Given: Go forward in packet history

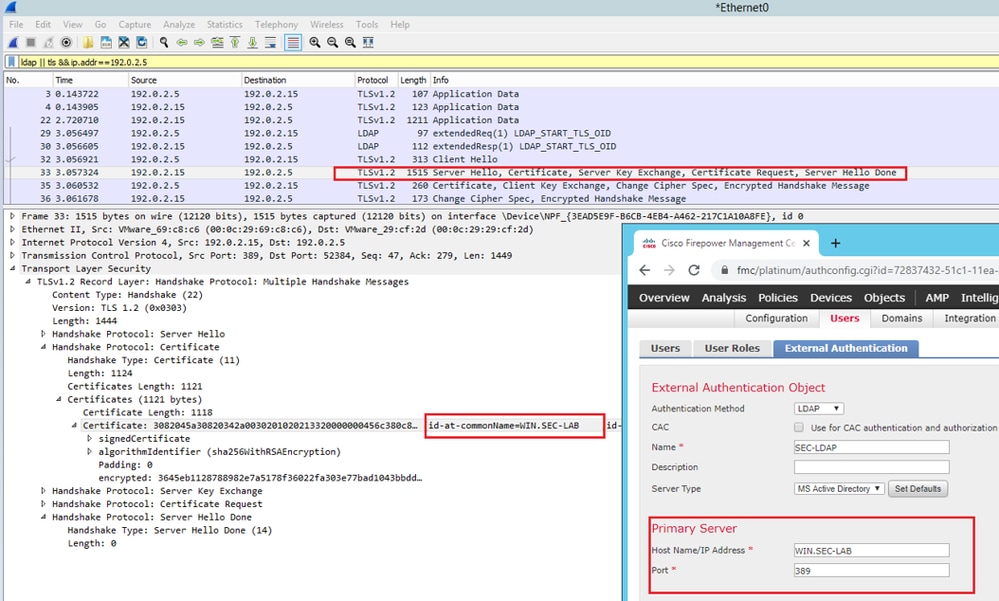Looking at the screenshot, I should [x=199, y=43].
